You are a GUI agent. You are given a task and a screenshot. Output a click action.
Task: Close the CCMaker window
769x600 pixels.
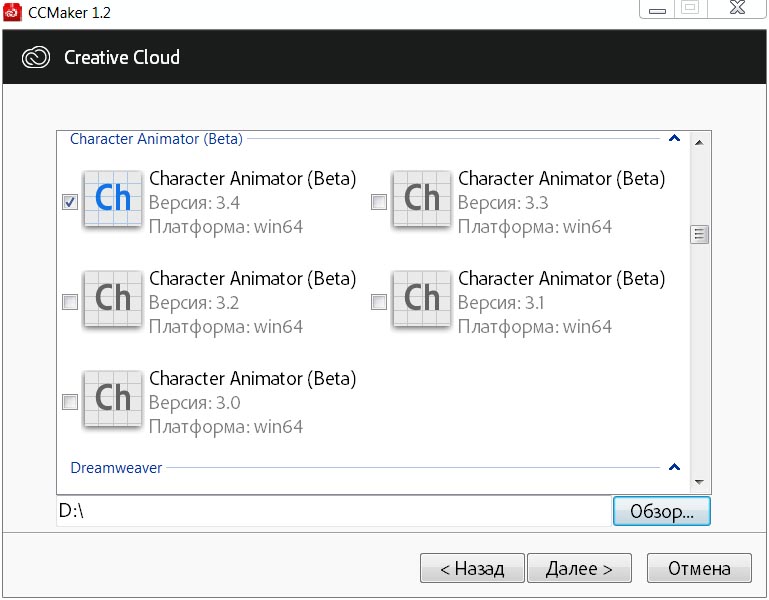click(x=737, y=8)
